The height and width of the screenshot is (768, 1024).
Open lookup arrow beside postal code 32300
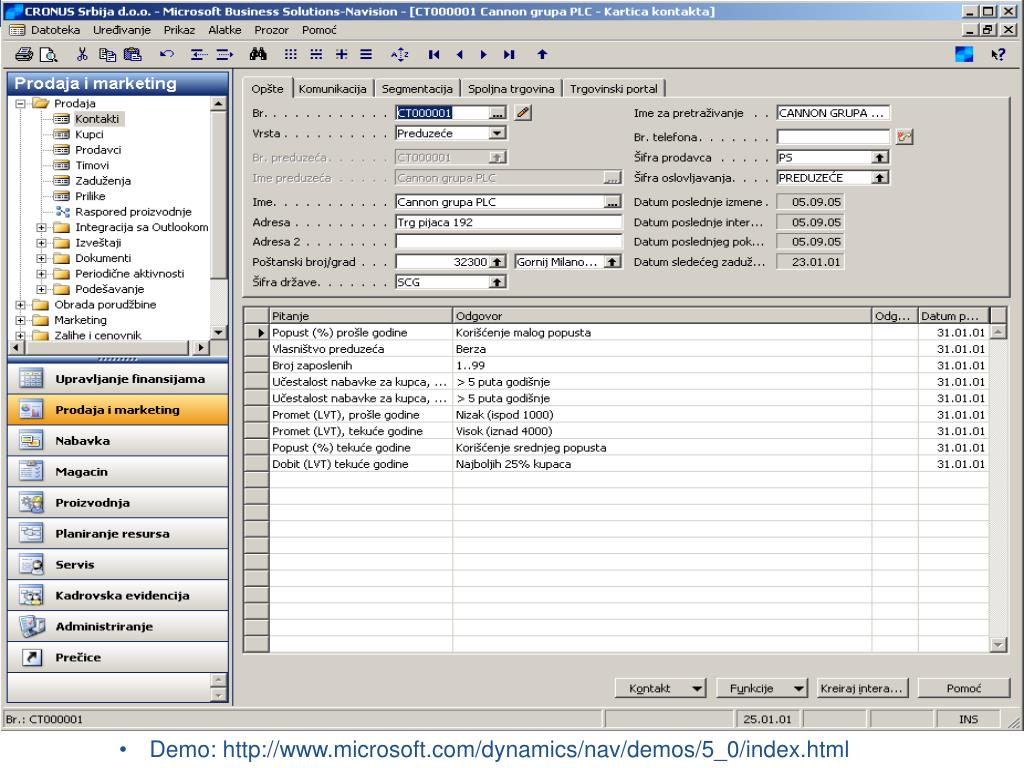[x=497, y=262]
